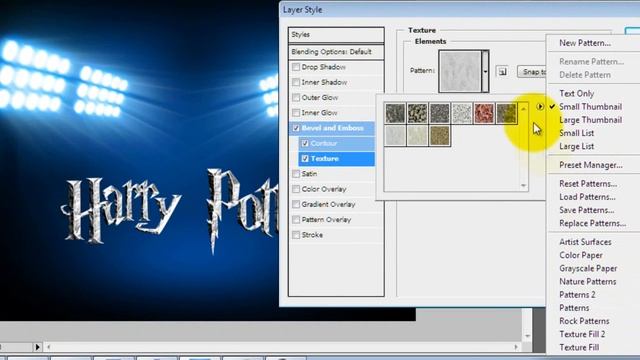Enable the Pattern Overlay checkbox

296,220
